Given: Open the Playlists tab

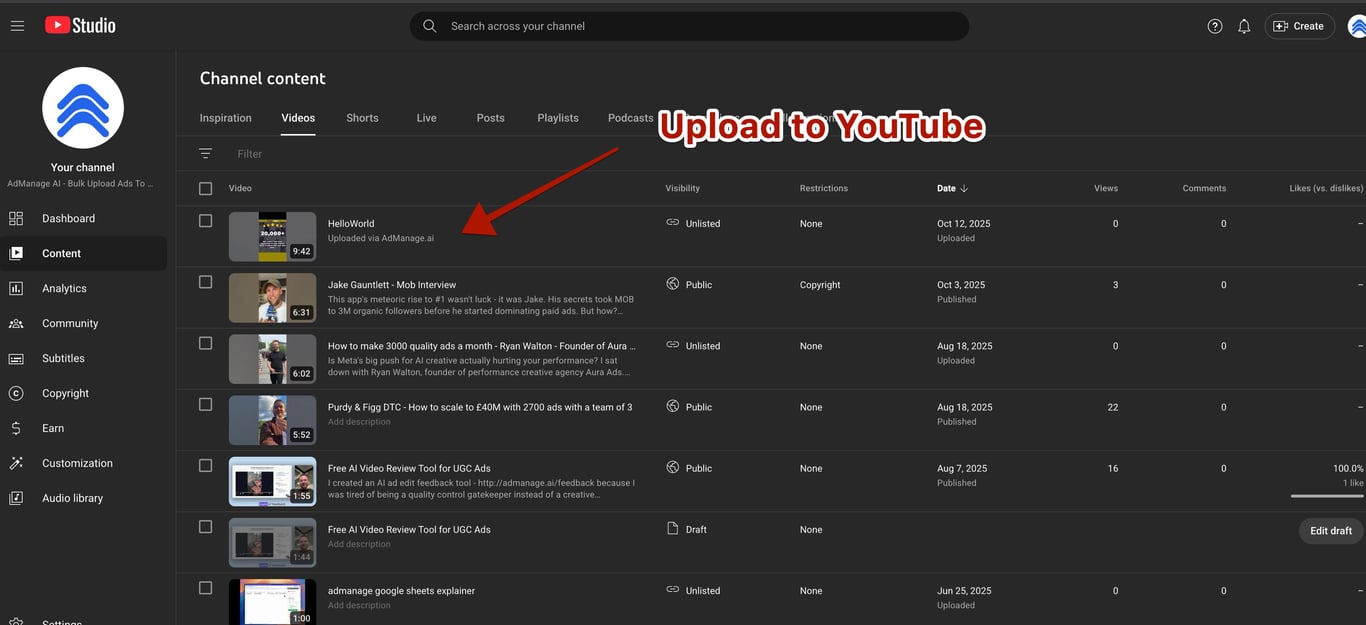Looking at the screenshot, I should click(x=557, y=117).
